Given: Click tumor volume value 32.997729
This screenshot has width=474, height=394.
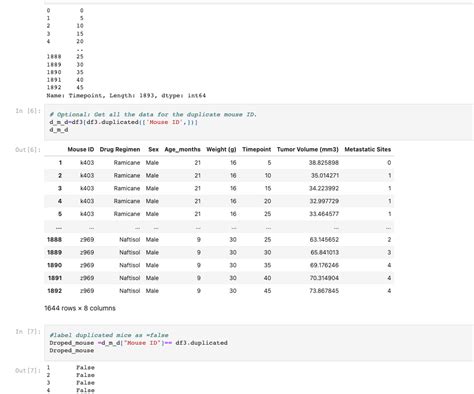Looking at the screenshot, I should tap(324, 201).
